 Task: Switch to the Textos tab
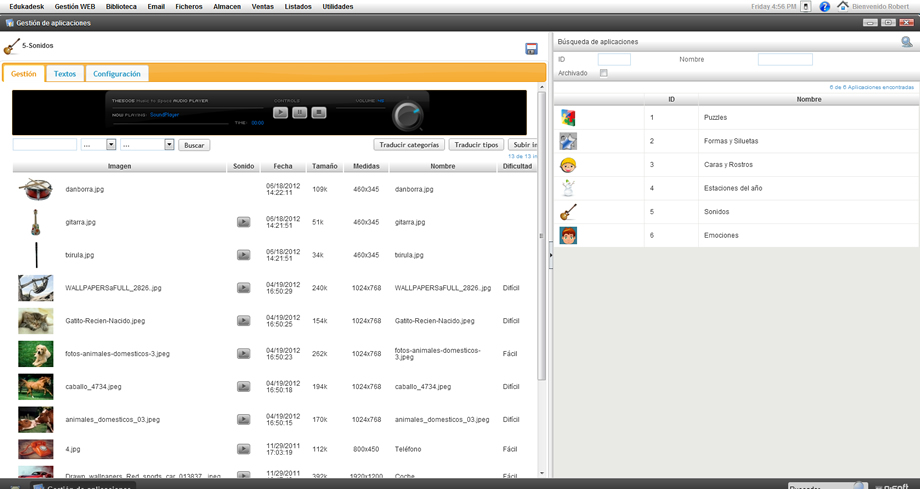pyautogui.click(x=65, y=74)
